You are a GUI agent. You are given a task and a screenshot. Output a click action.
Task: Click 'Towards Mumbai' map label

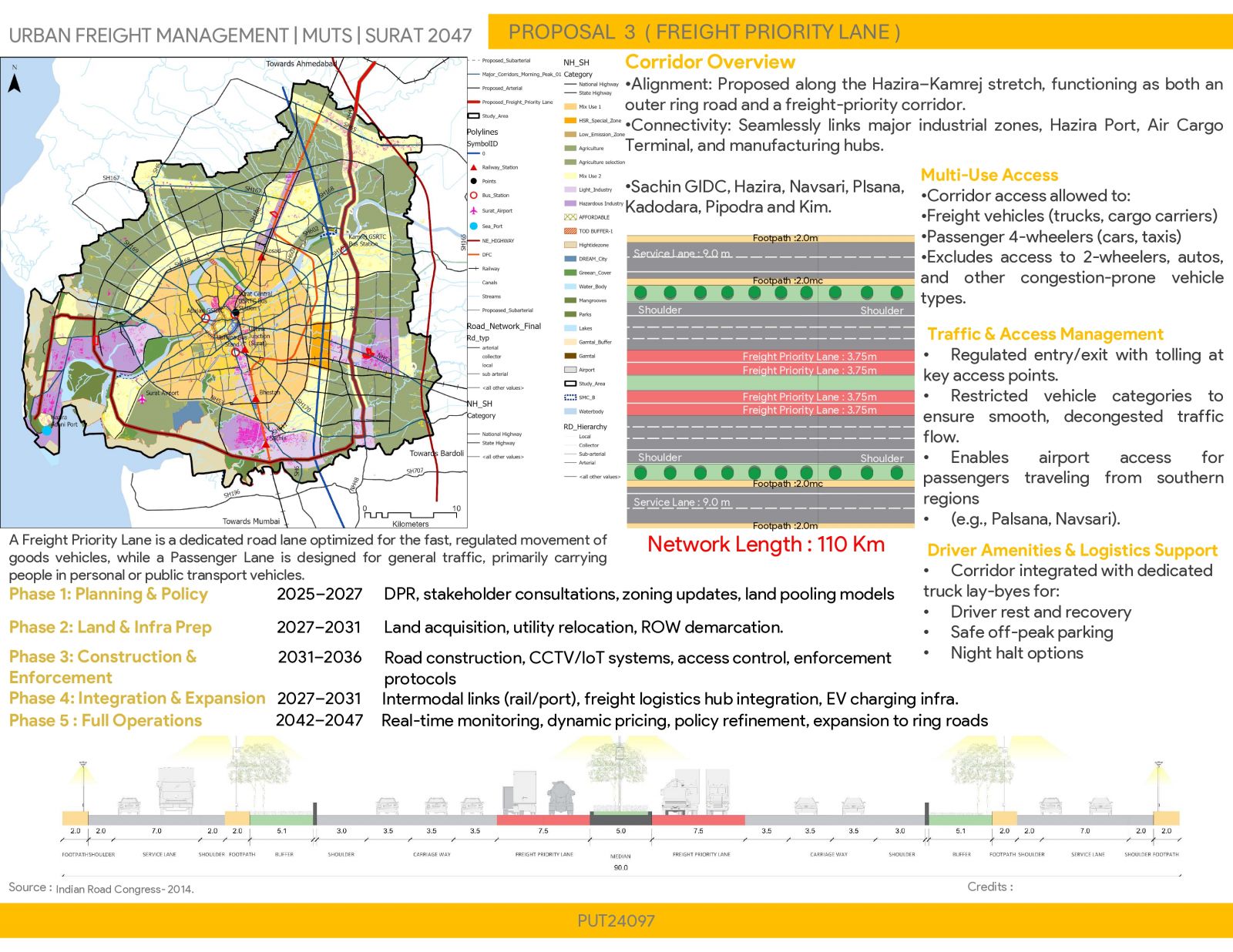point(251,521)
